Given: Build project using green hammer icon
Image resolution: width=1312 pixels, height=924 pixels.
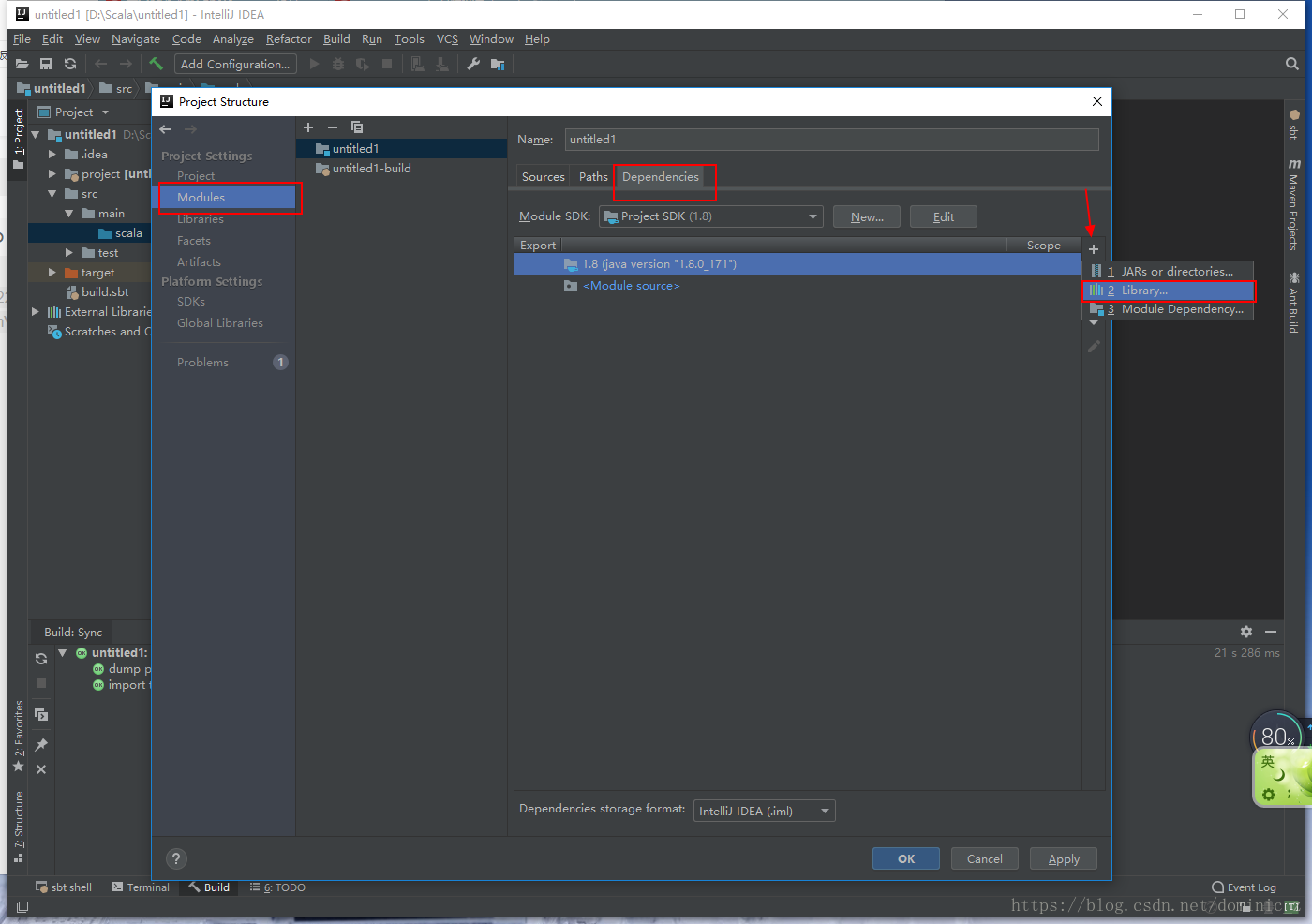Looking at the screenshot, I should coord(157,64).
